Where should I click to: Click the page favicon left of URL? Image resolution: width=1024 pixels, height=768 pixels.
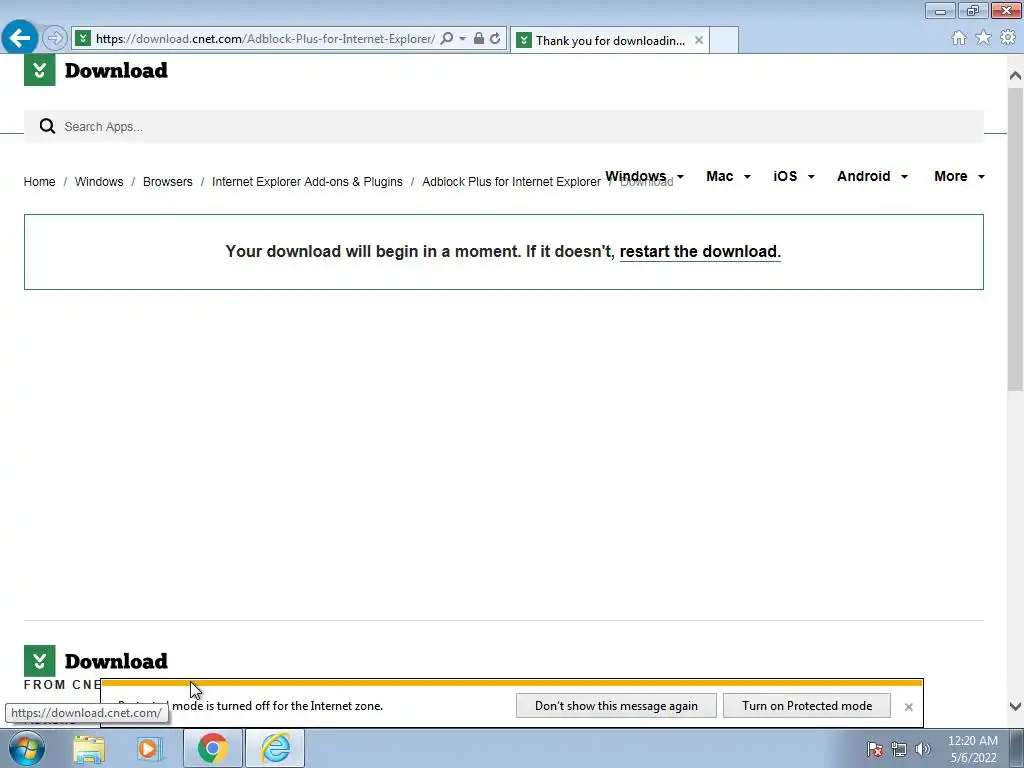coord(83,39)
